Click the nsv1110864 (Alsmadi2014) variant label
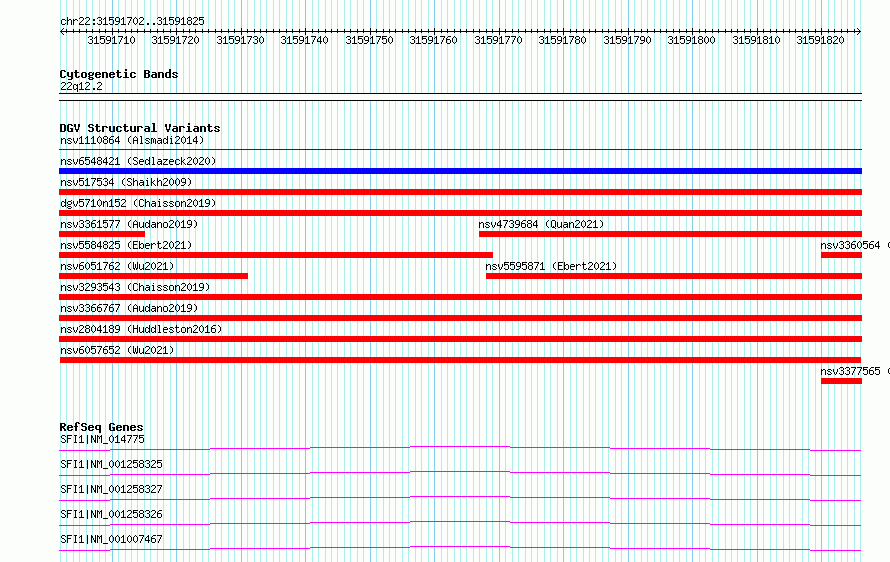890x562 pixels. 132,140
